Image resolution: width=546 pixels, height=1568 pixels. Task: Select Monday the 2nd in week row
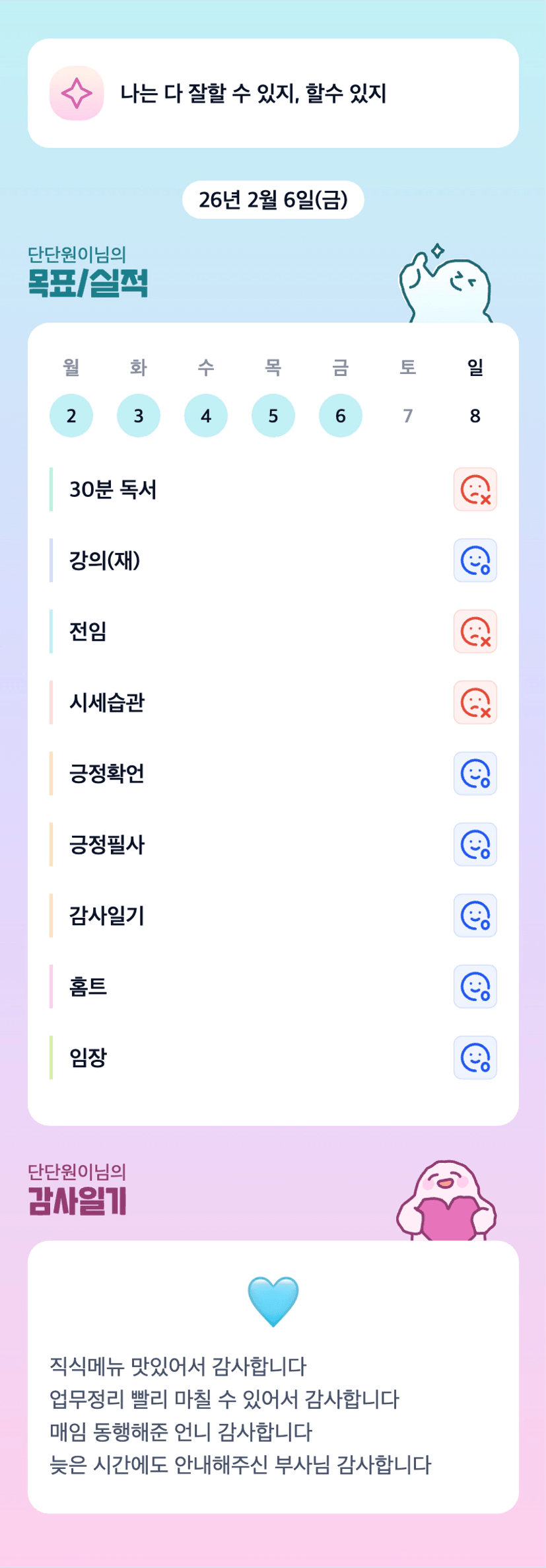[71, 416]
